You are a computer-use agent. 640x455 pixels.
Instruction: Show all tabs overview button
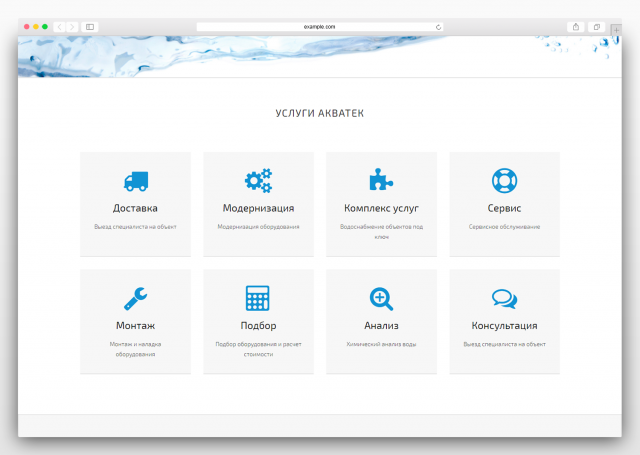597,27
